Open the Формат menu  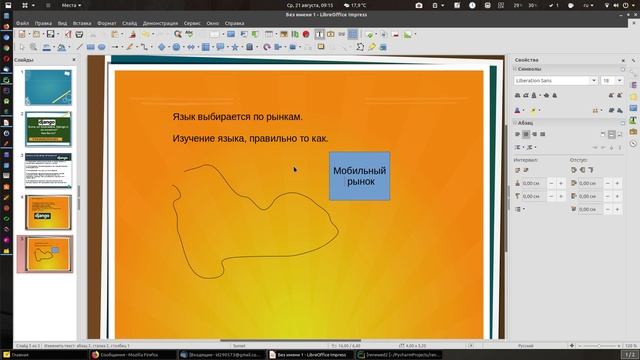point(107,23)
